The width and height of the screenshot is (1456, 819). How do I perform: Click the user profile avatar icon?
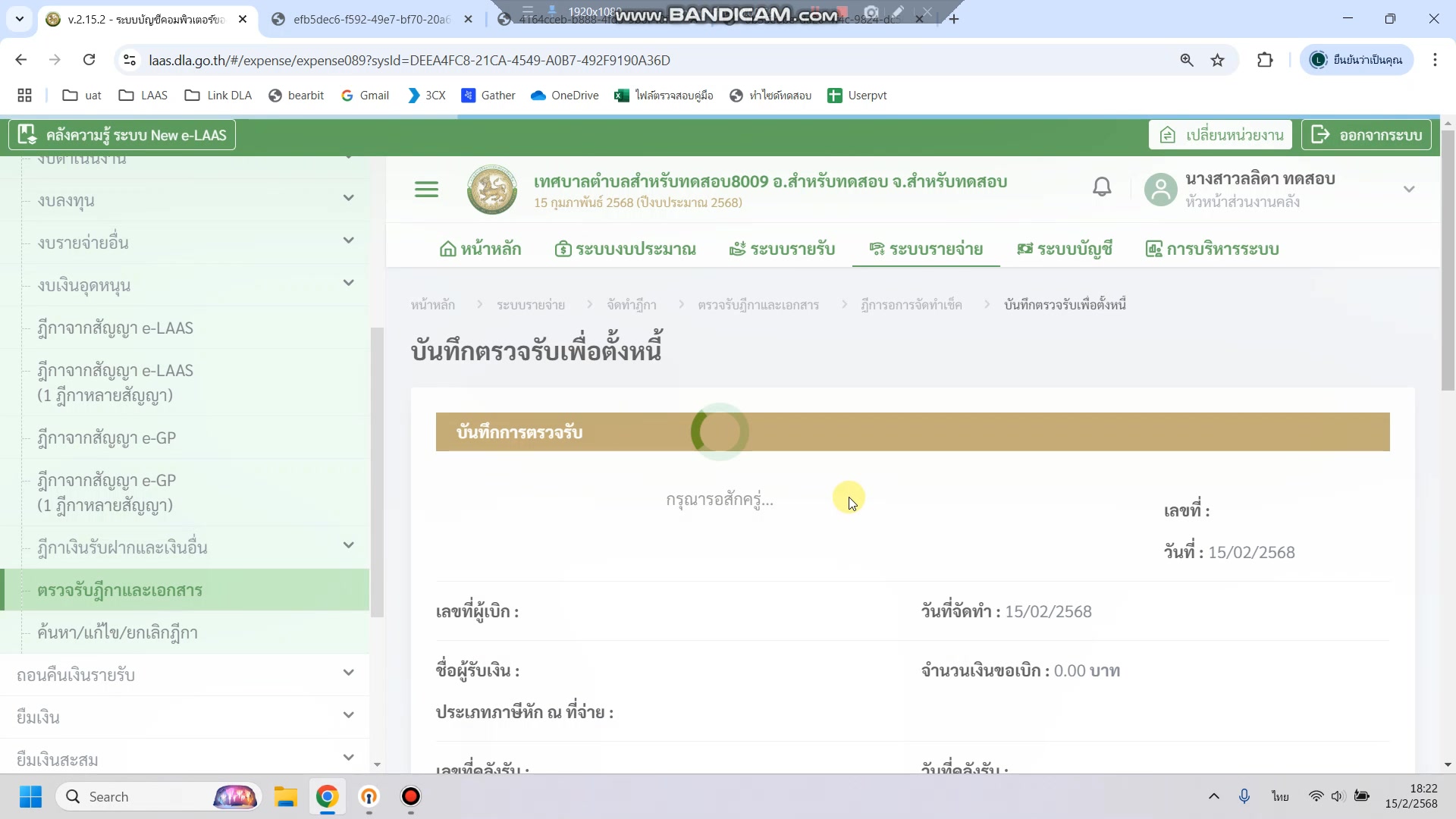click(x=1160, y=189)
